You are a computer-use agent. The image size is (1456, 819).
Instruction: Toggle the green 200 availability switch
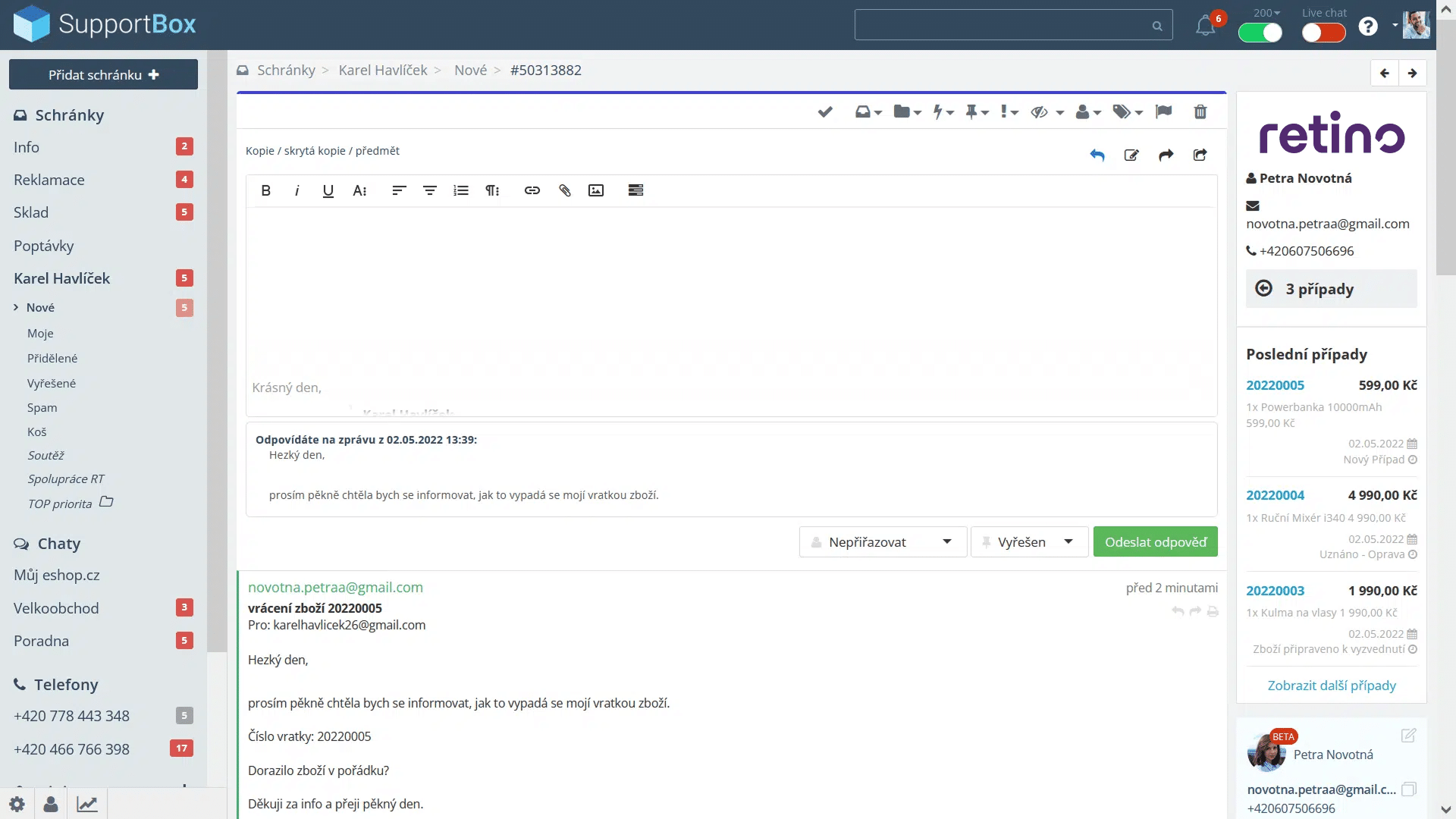[x=1260, y=33]
